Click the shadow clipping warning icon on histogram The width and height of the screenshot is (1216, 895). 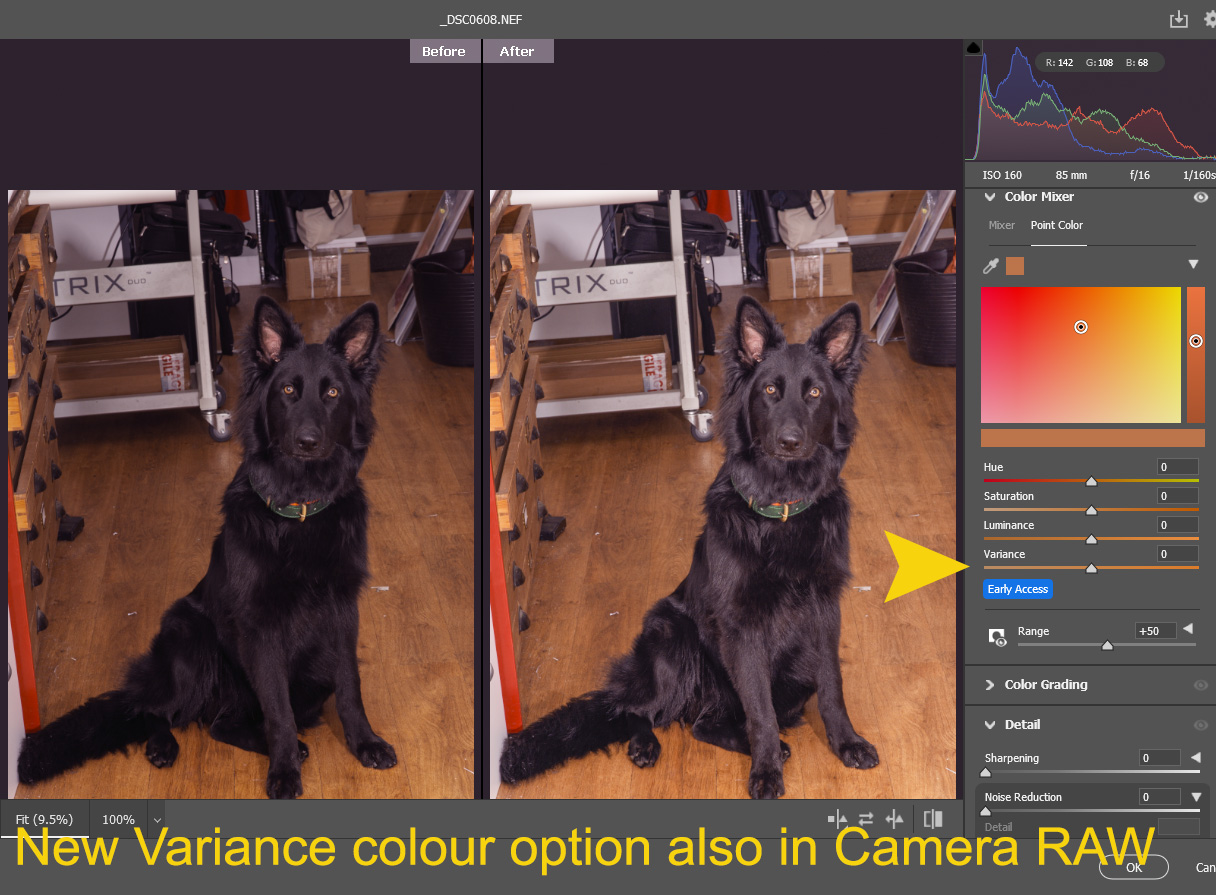[x=974, y=48]
